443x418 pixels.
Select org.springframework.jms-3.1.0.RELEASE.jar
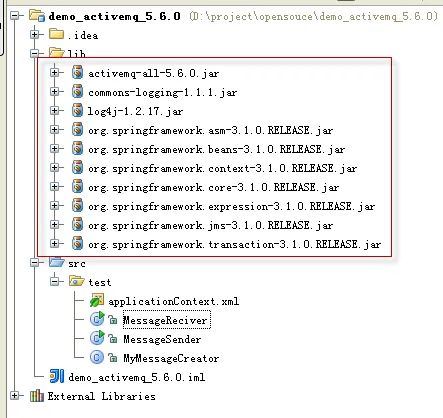pyautogui.click(x=210, y=225)
